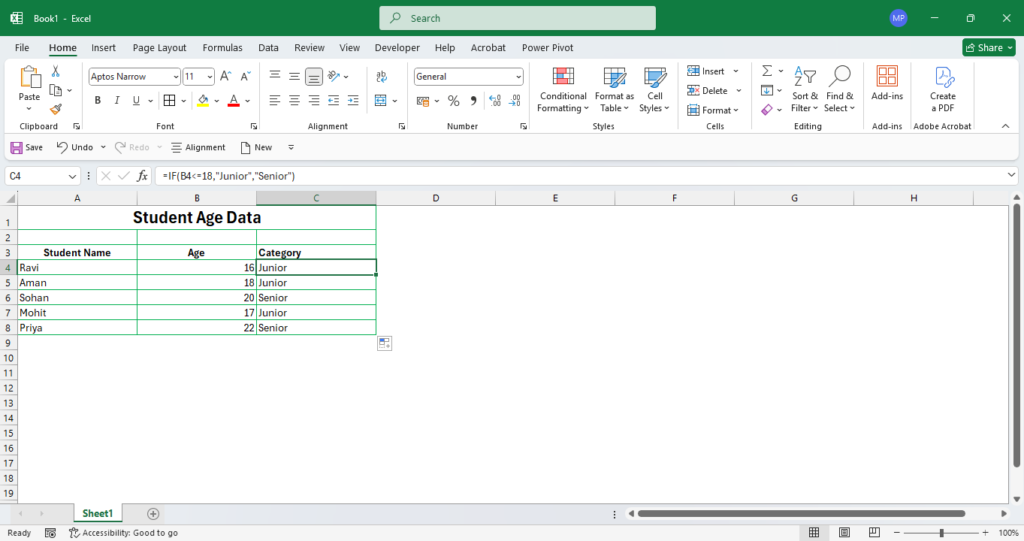Open Cell Styles gallery
The width and height of the screenshot is (1024, 541).
click(x=654, y=90)
